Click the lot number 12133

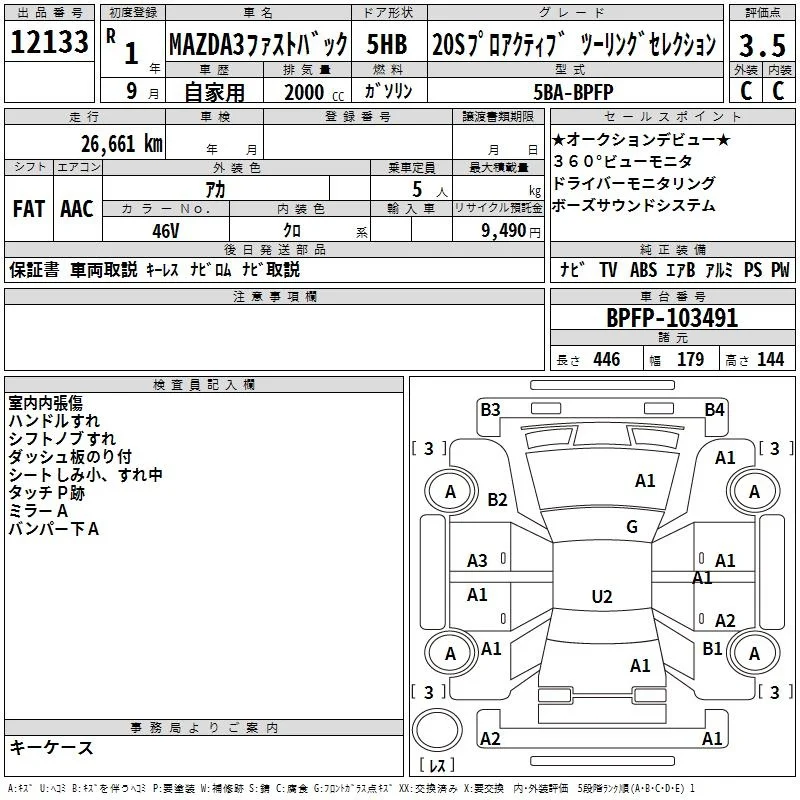click(x=49, y=42)
